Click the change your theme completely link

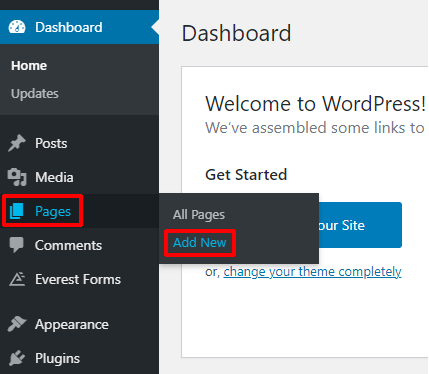[312, 272]
